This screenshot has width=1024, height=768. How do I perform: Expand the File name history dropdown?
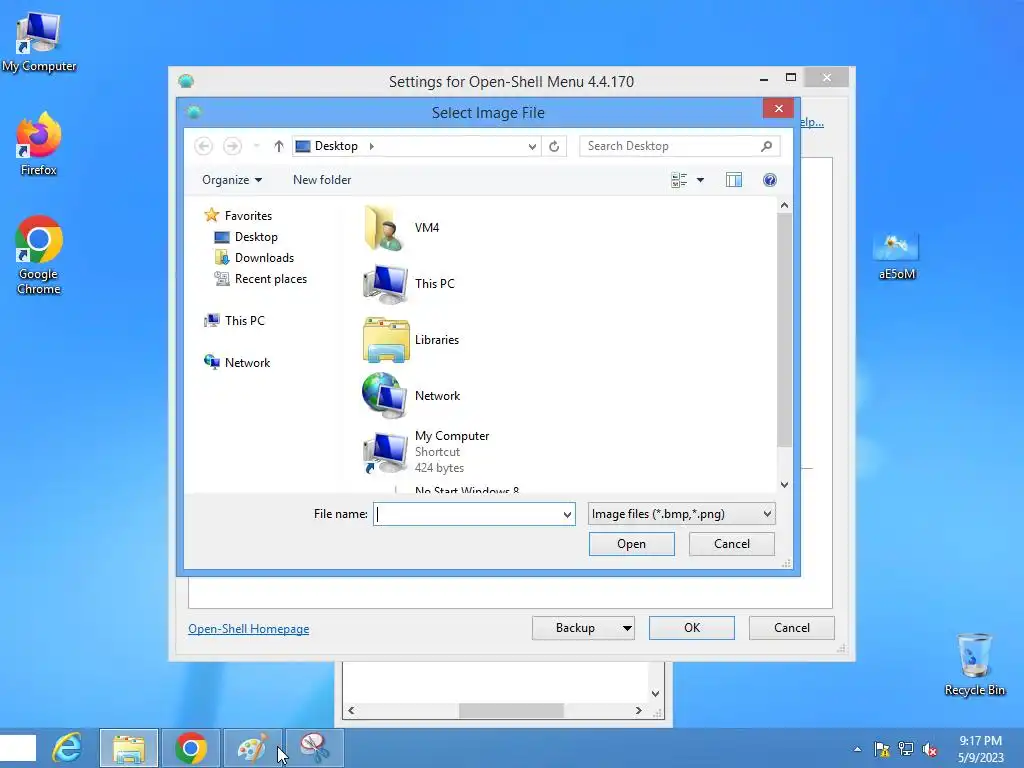[567, 515]
